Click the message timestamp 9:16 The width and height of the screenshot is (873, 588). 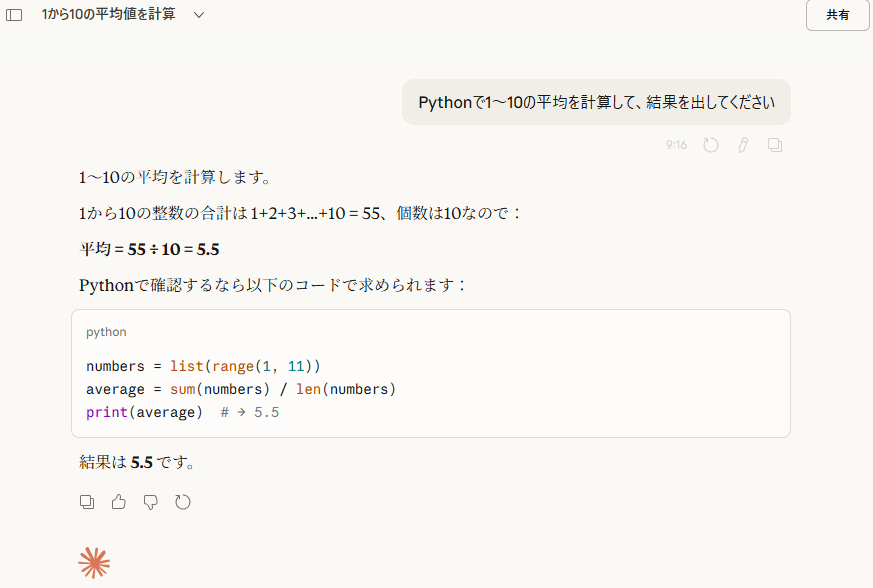676,145
